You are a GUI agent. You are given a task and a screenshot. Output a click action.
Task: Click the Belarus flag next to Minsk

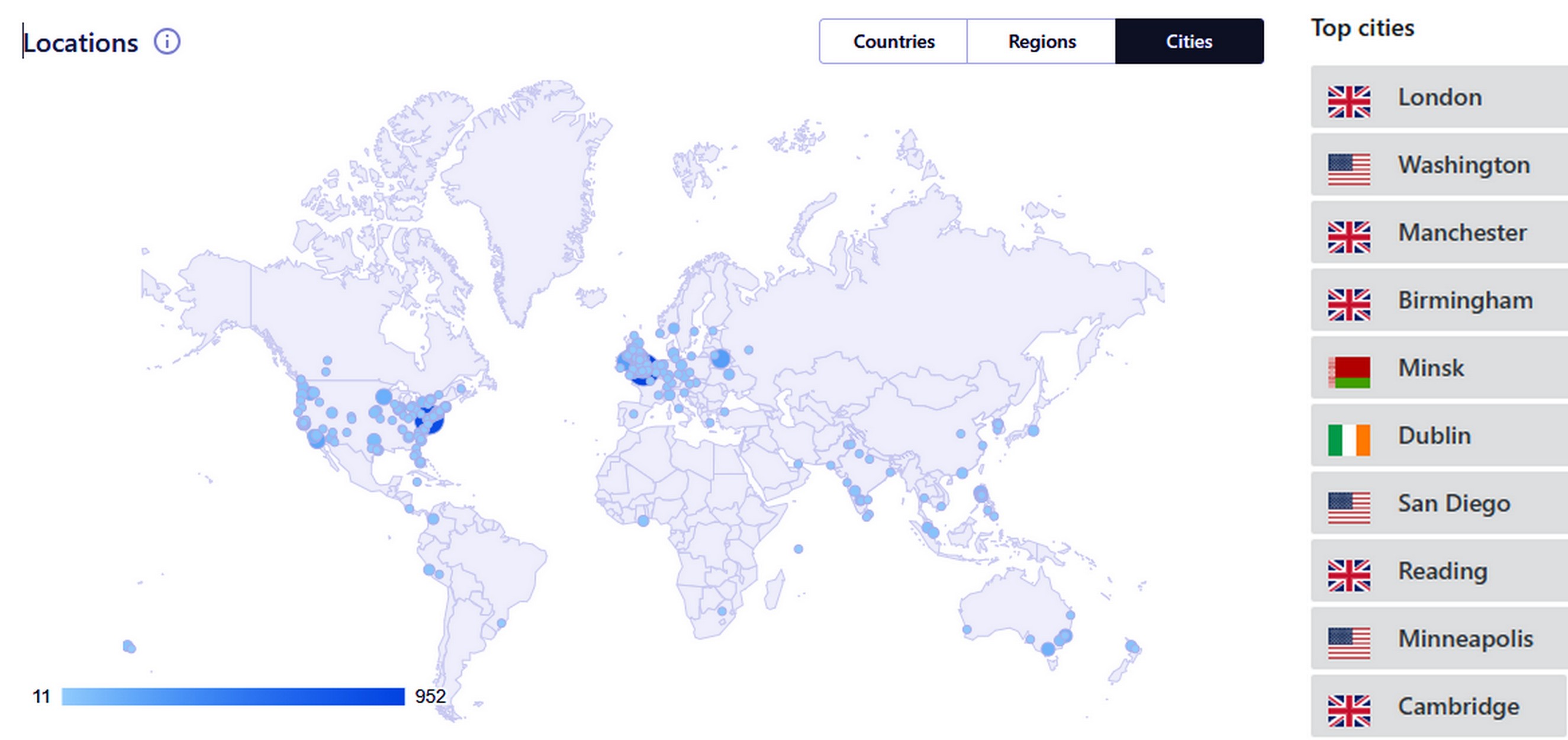pos(1348,372)
